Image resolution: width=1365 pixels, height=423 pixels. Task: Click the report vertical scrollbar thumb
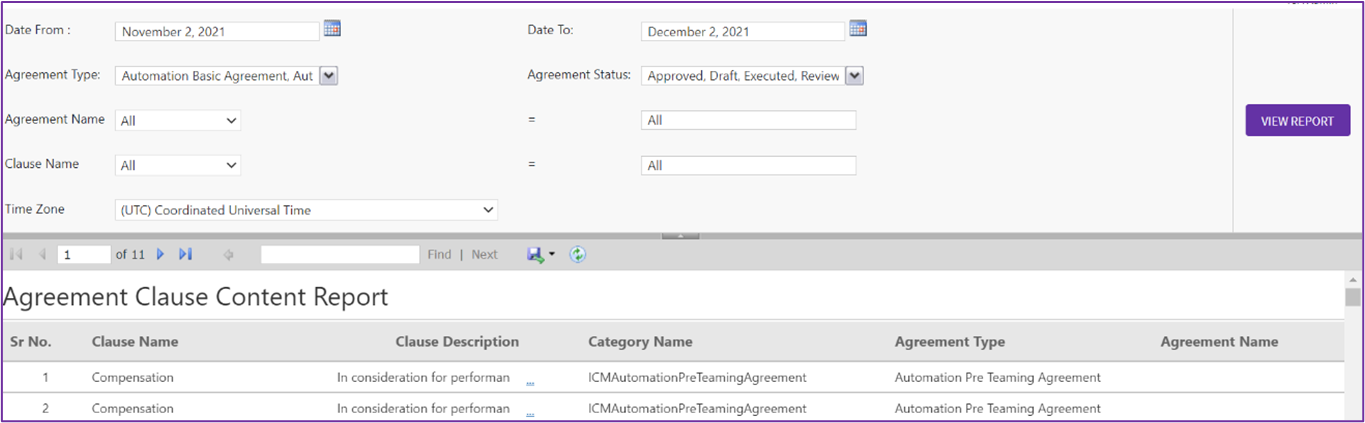point(1353,297)
